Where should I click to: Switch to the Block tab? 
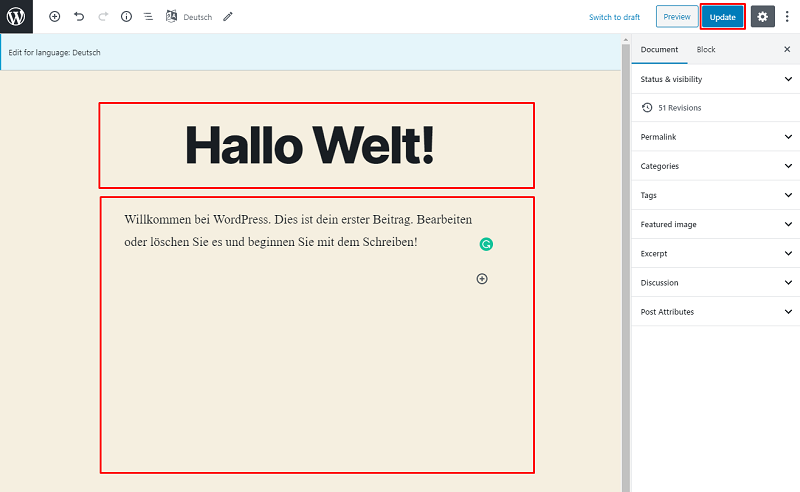[706, 50]
